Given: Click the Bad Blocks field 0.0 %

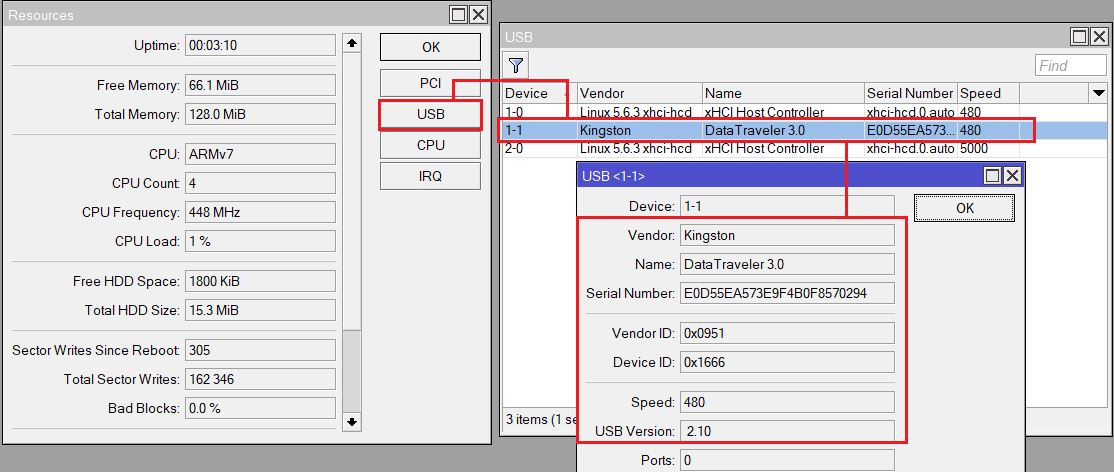Looking at the screenshot, I should tap(260, 409).
